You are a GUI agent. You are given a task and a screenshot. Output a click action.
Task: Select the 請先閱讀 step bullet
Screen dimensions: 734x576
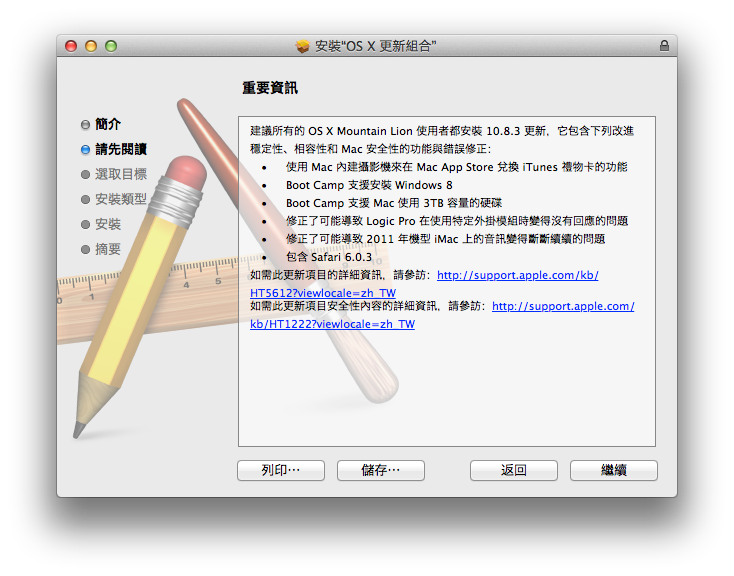[x=85, y=149]
